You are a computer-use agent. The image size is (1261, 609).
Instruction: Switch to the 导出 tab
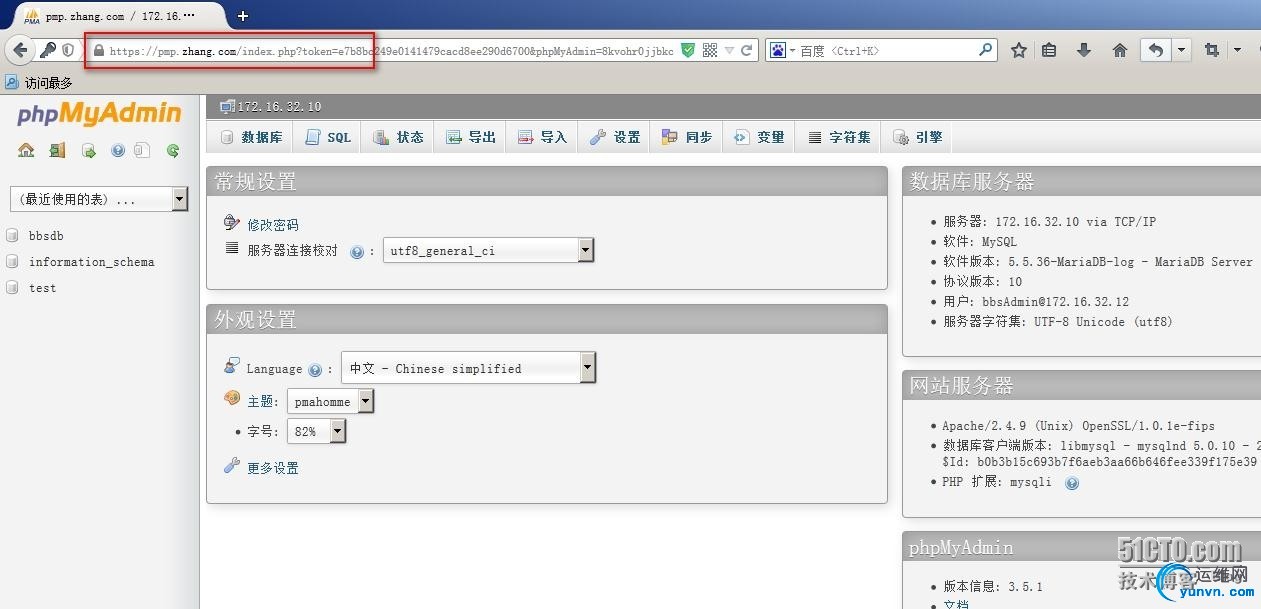[470, 137]
